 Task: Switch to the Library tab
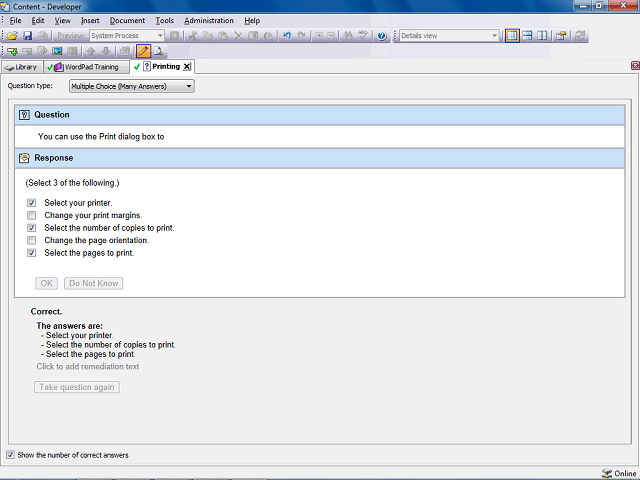22,67
